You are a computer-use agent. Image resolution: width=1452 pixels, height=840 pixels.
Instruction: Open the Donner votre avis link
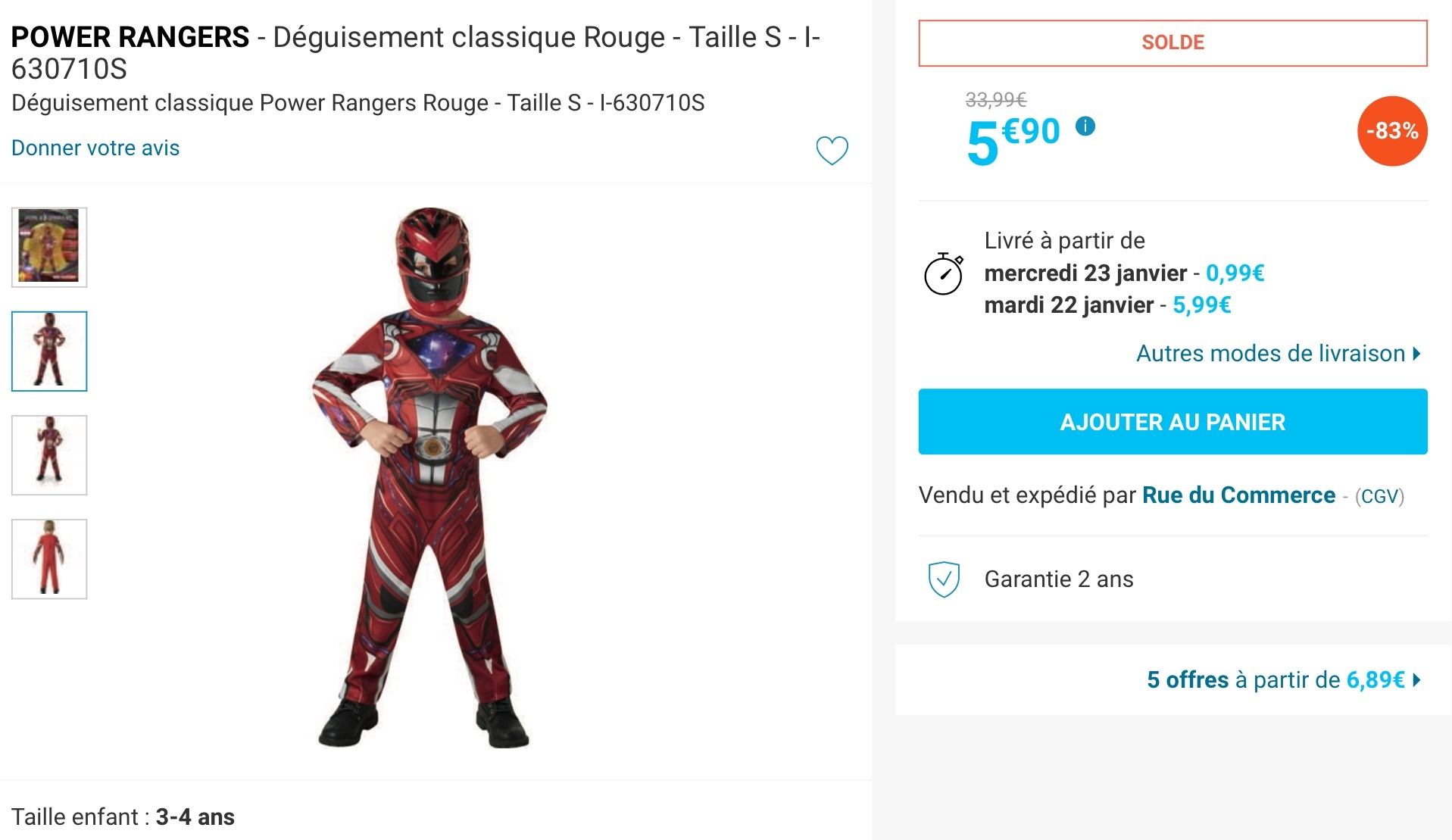95,148
